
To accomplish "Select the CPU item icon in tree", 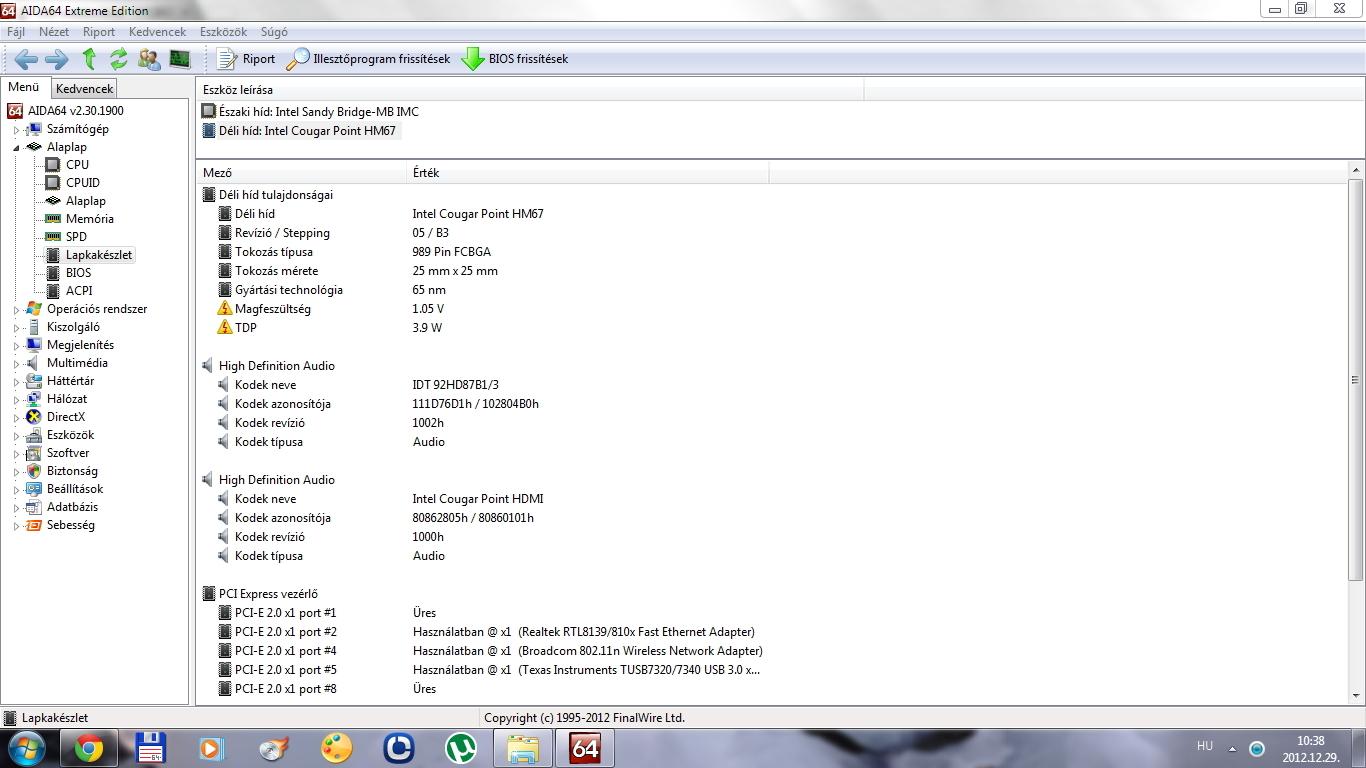I will point(53,165).
